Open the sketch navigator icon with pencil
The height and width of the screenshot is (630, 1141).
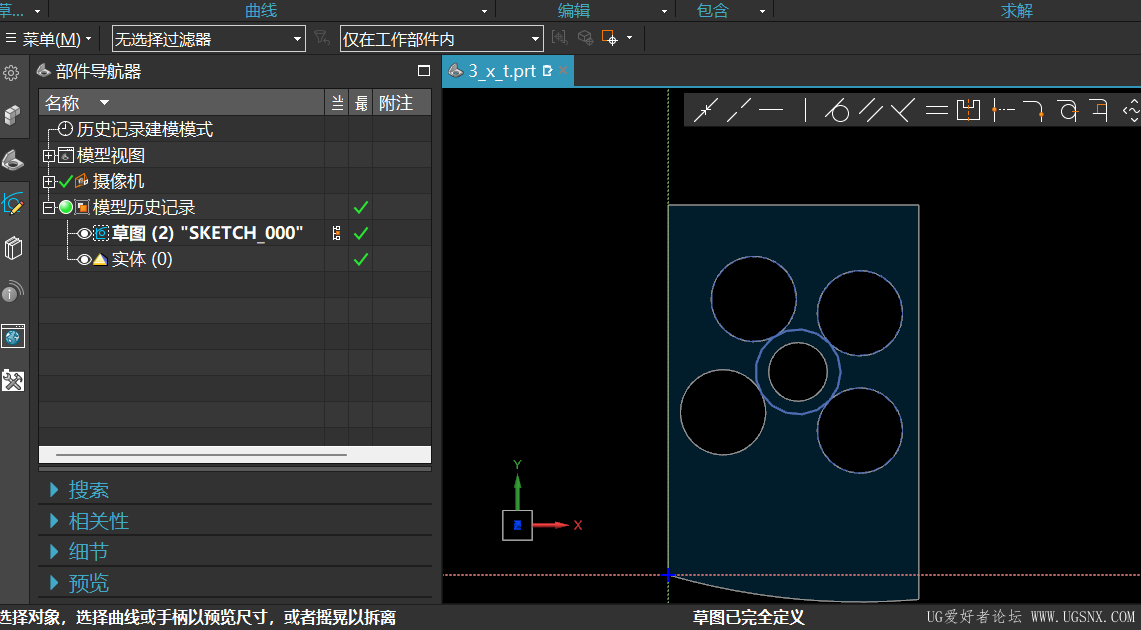point(12,204)
